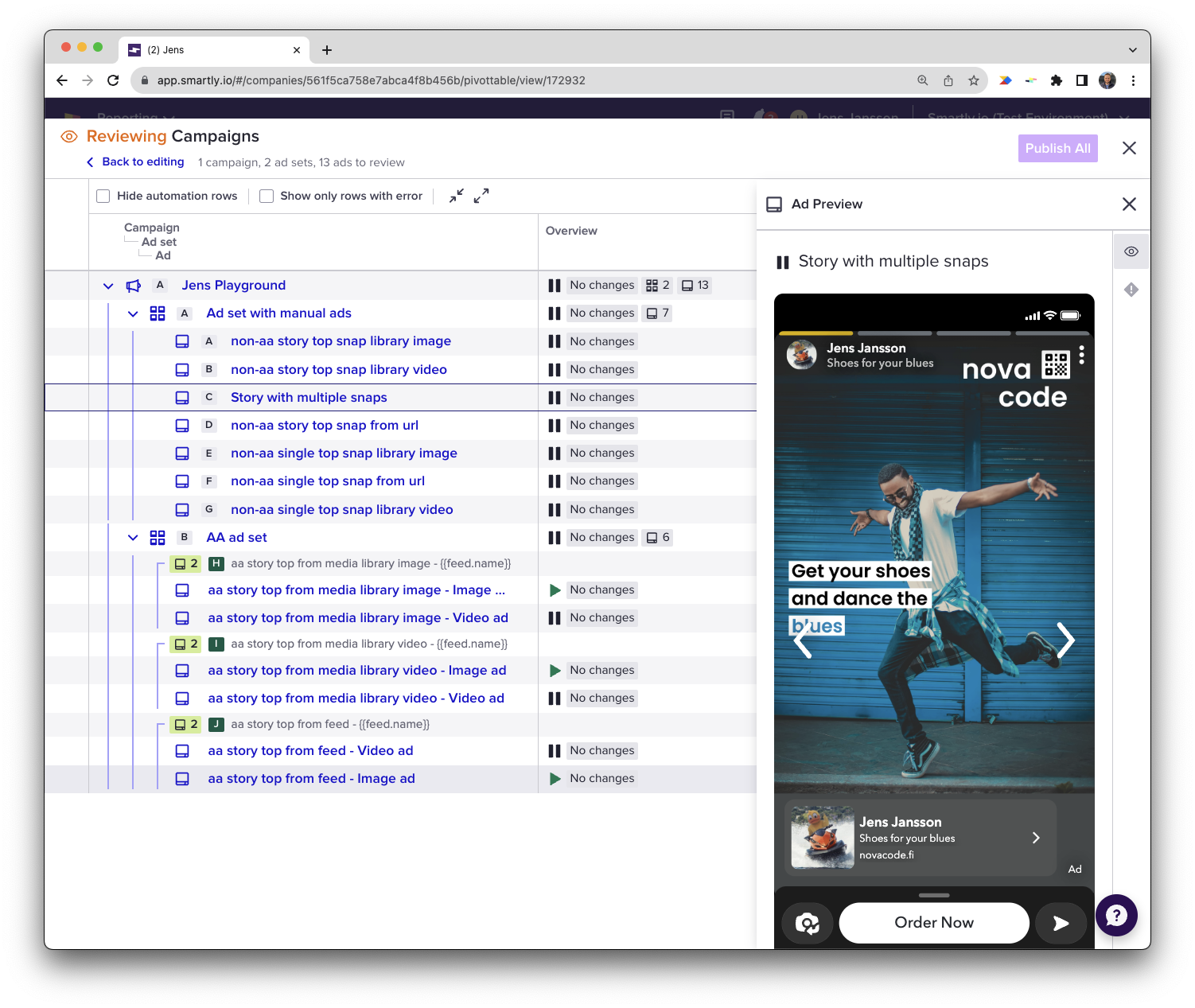Click the last story progress bar segment
The width and height of the screenshot is (1195, 1008).
[x=1053, y=333]
